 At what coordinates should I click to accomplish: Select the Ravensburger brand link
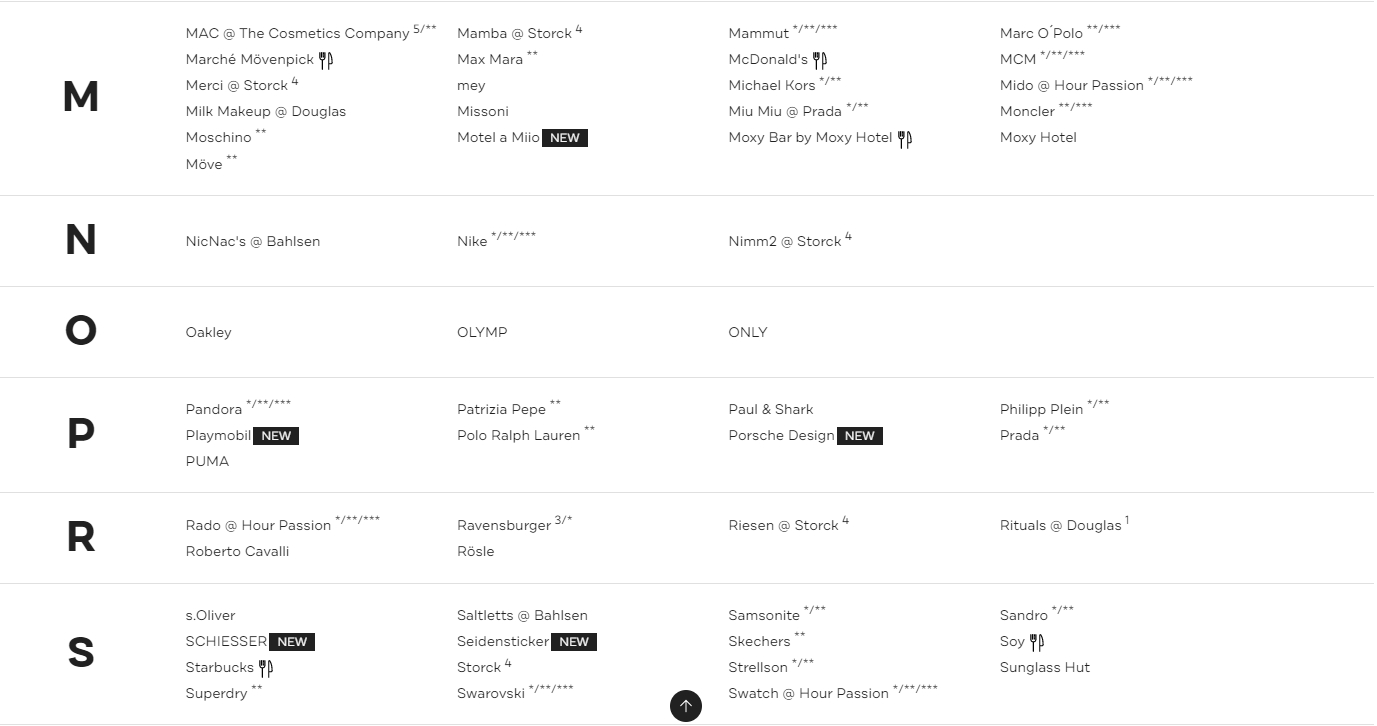[x=503, y=525]
